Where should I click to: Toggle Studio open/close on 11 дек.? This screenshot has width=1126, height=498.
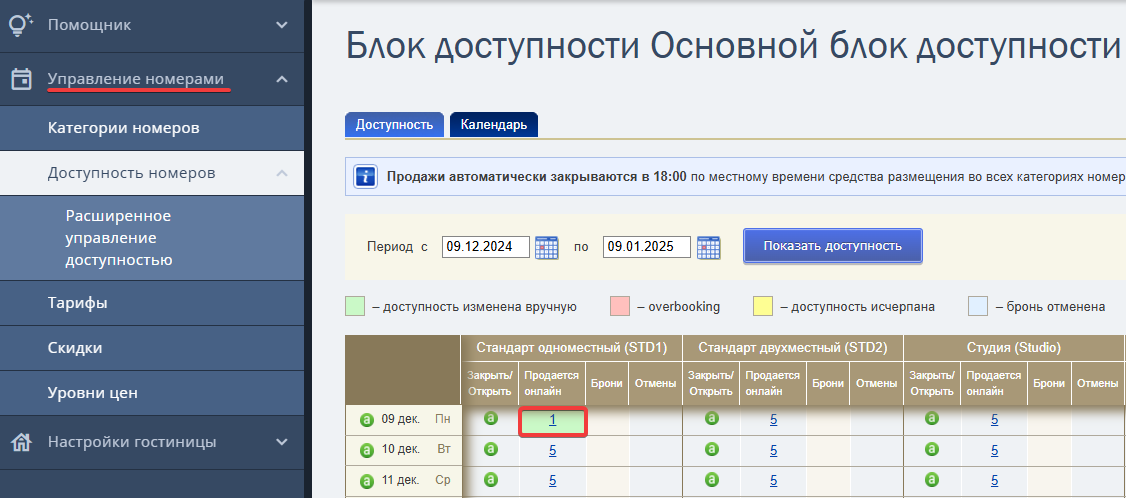coord(932,479)
